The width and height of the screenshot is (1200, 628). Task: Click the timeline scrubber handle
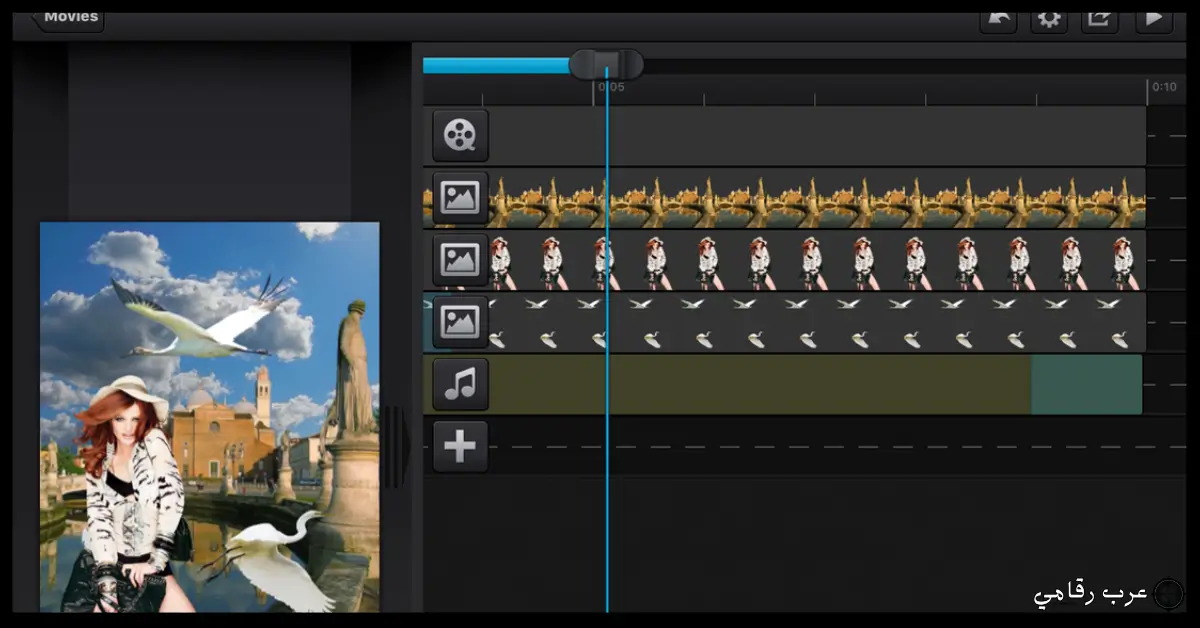[x=606, y=65]
